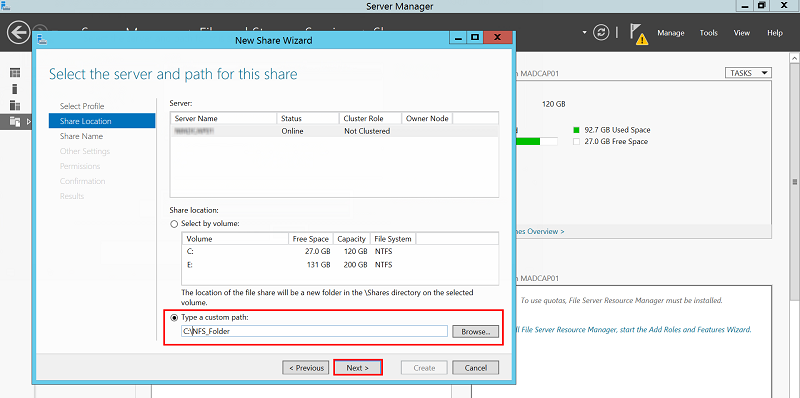Select Local Server icon in sidebar
The image size is (800, 398).
[15, 89]
